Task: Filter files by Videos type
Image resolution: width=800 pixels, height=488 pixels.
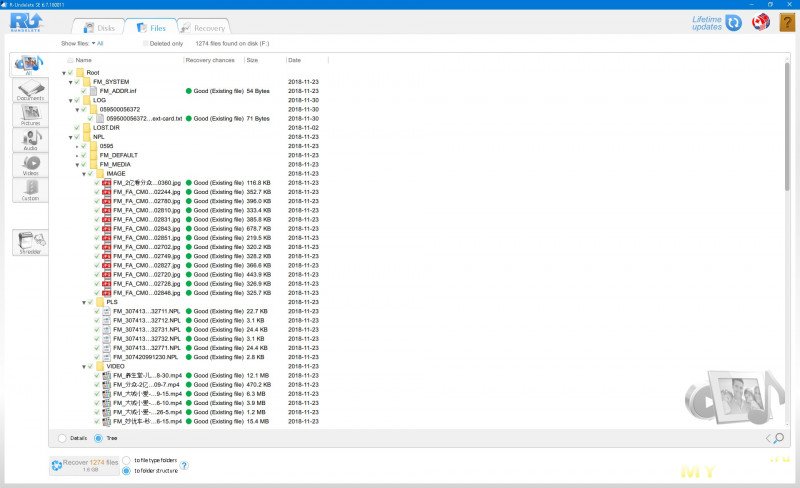Action: tap(30, 165)
